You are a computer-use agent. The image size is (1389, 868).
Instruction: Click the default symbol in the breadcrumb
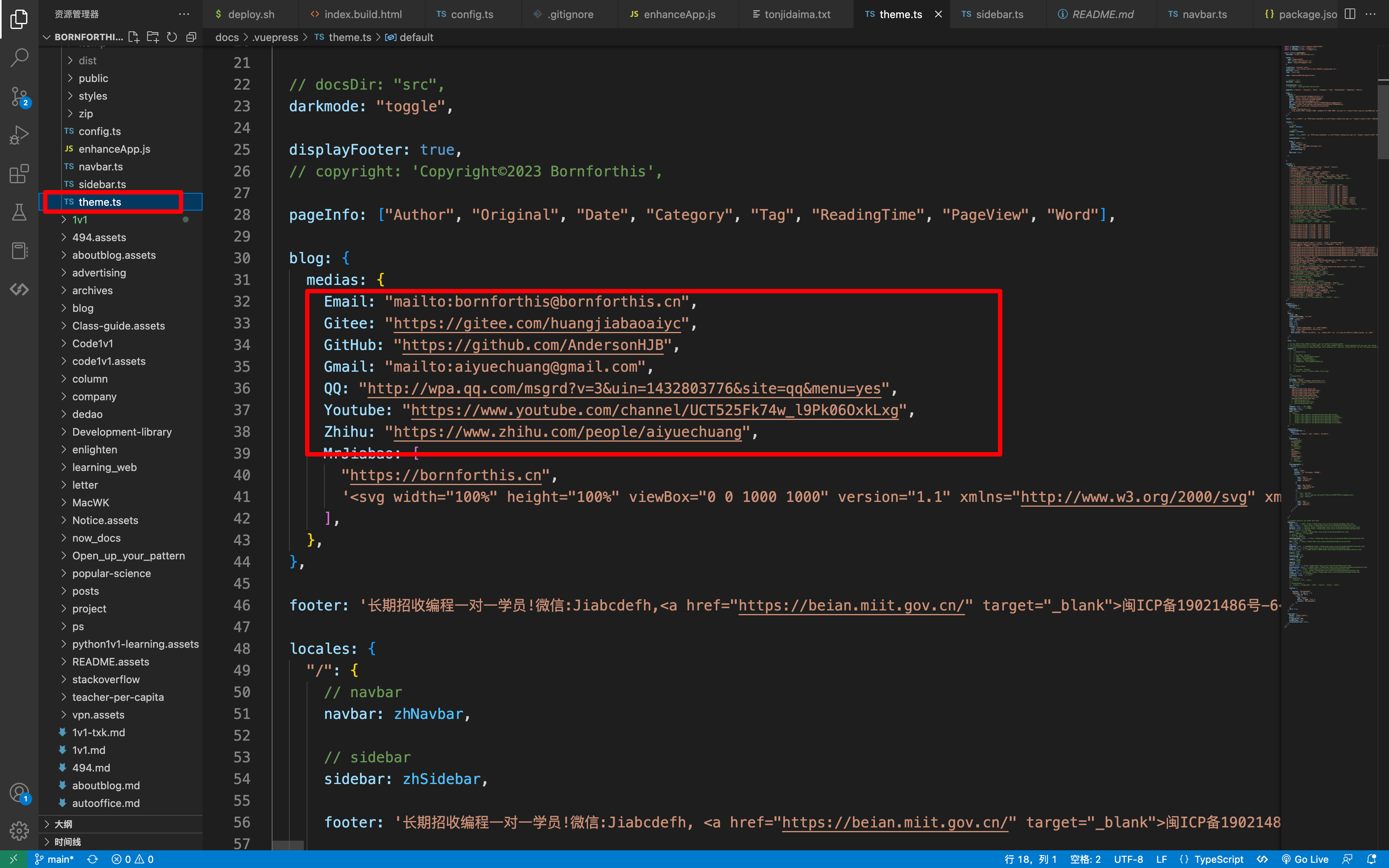409,37
